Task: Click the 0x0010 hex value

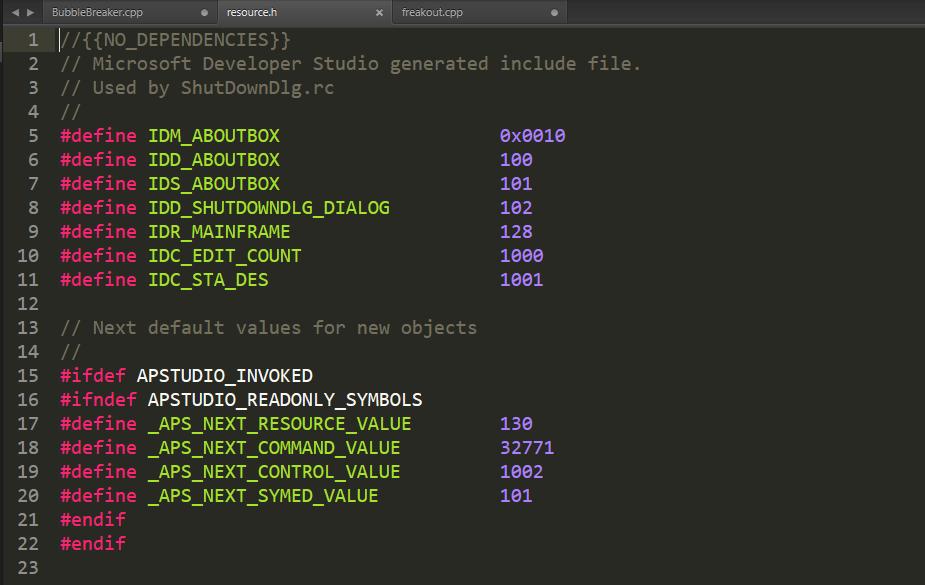Action: point(533,136)
